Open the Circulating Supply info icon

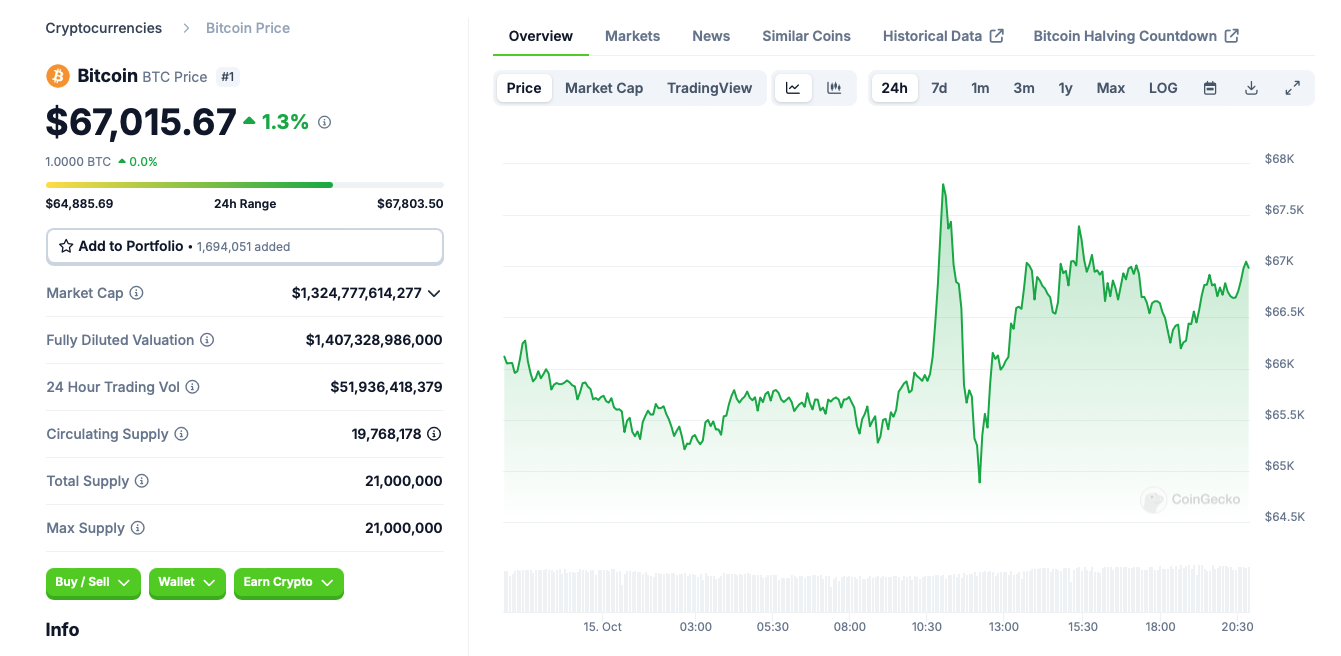(181, 434)
